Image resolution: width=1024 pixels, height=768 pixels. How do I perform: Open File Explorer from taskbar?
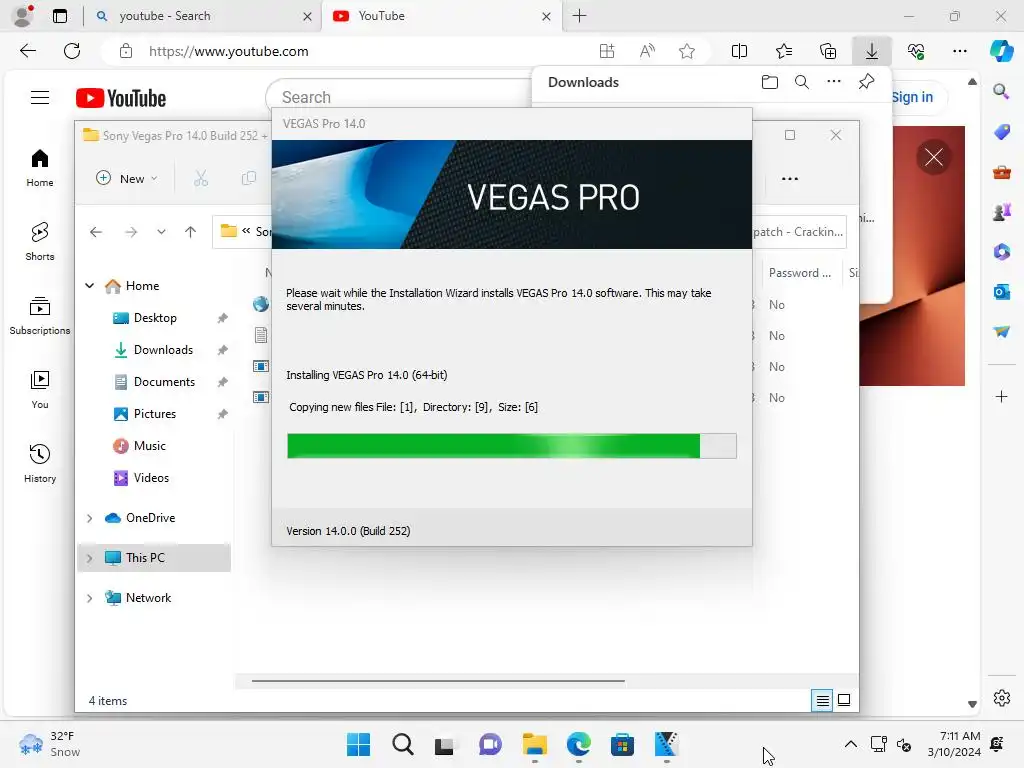(x=535, y=744)
